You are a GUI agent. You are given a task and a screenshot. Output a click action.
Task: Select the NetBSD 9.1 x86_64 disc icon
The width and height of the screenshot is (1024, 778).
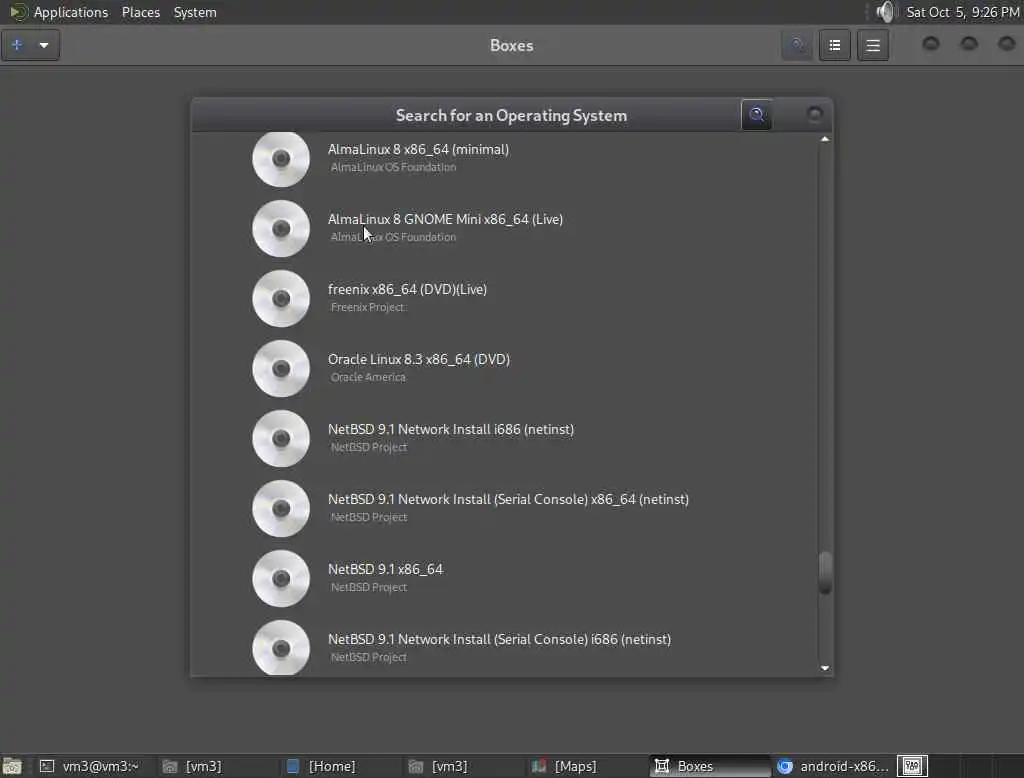[281, 578]
